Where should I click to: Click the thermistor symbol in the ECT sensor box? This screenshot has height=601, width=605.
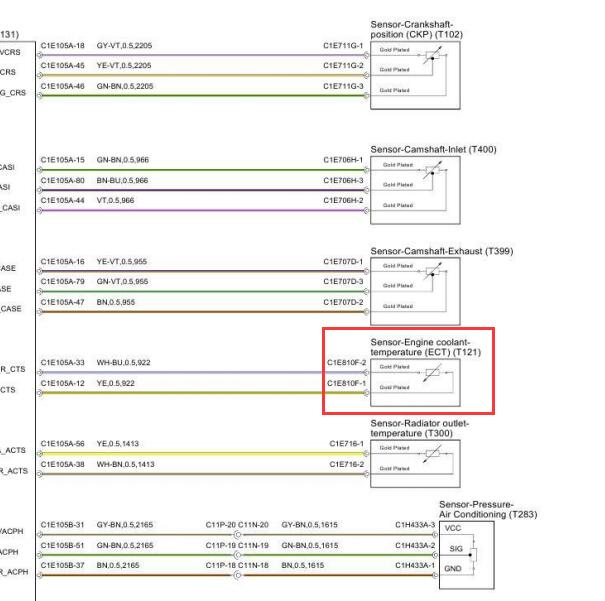433,373
